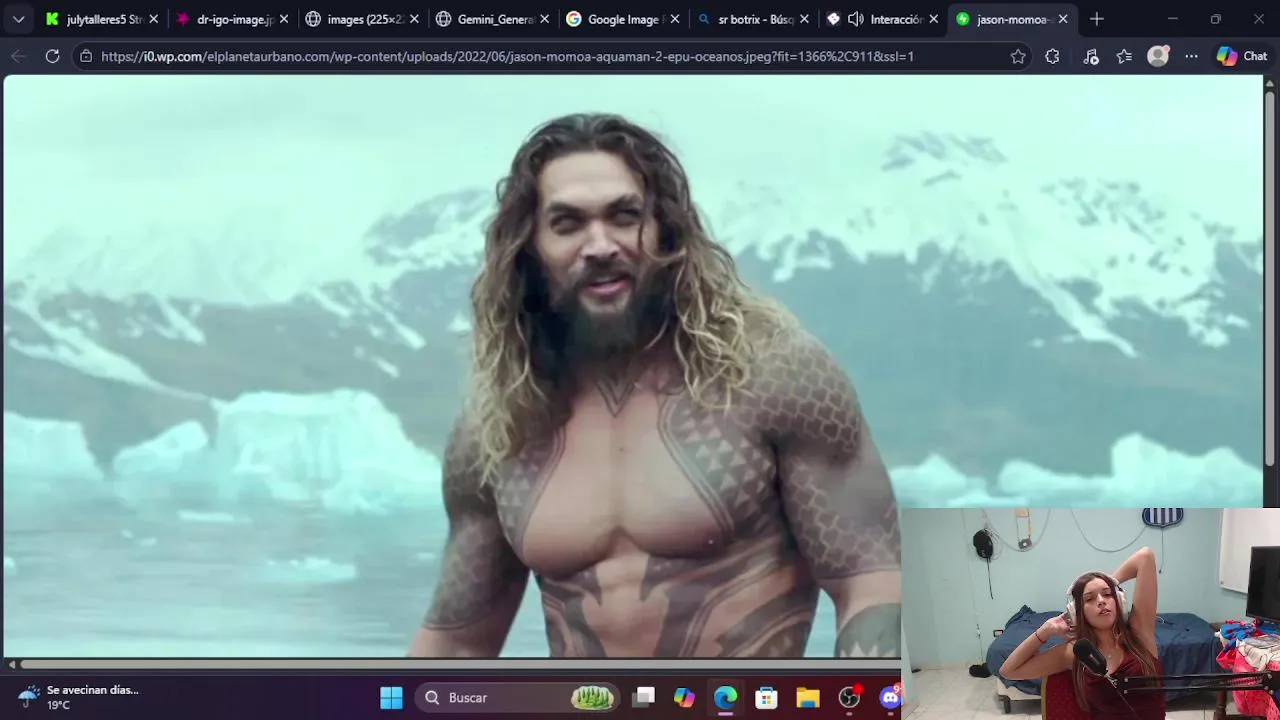The height and width of the screenshot is (720, 1280).
Task: Launch Copilot from the taskbar
Action: 684,697
